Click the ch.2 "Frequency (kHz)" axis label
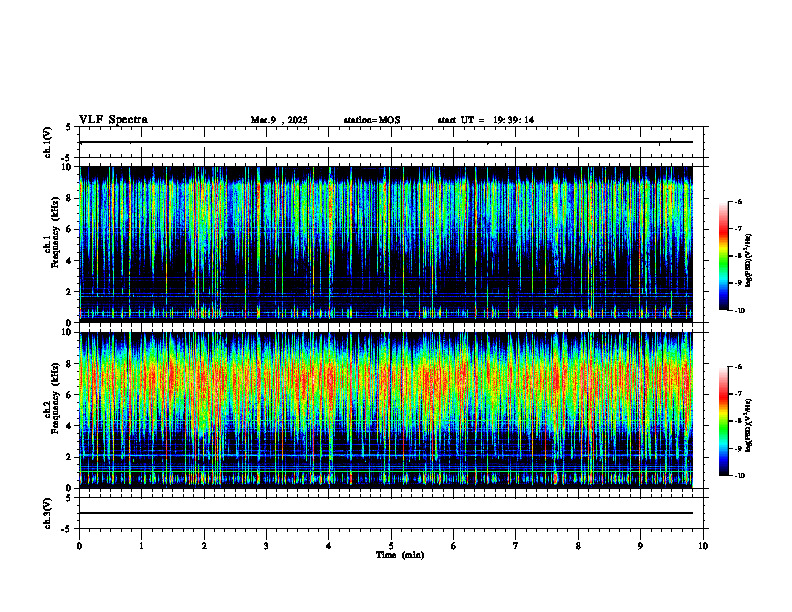 (55, 397)
